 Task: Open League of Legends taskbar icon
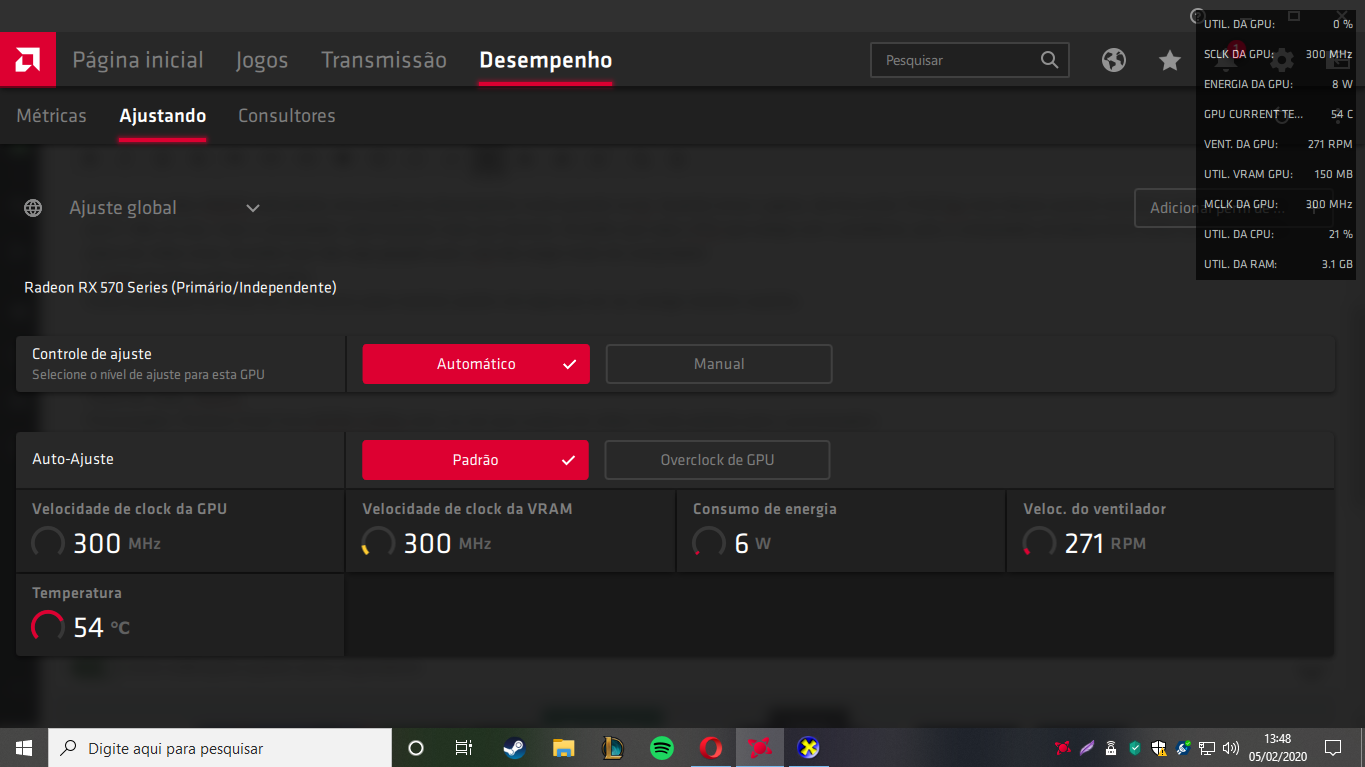tap(612, 748)
